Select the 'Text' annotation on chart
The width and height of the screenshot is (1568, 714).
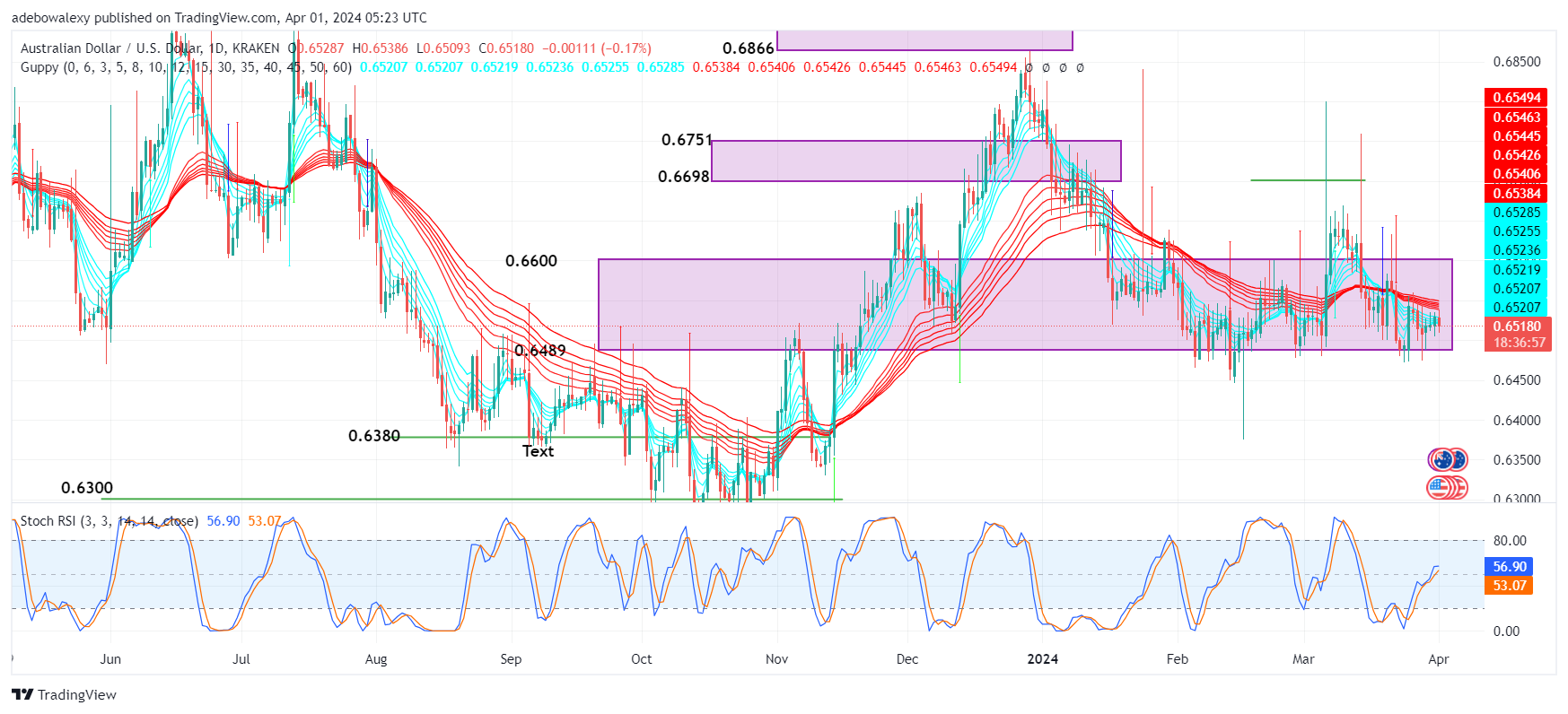(538, 451)
